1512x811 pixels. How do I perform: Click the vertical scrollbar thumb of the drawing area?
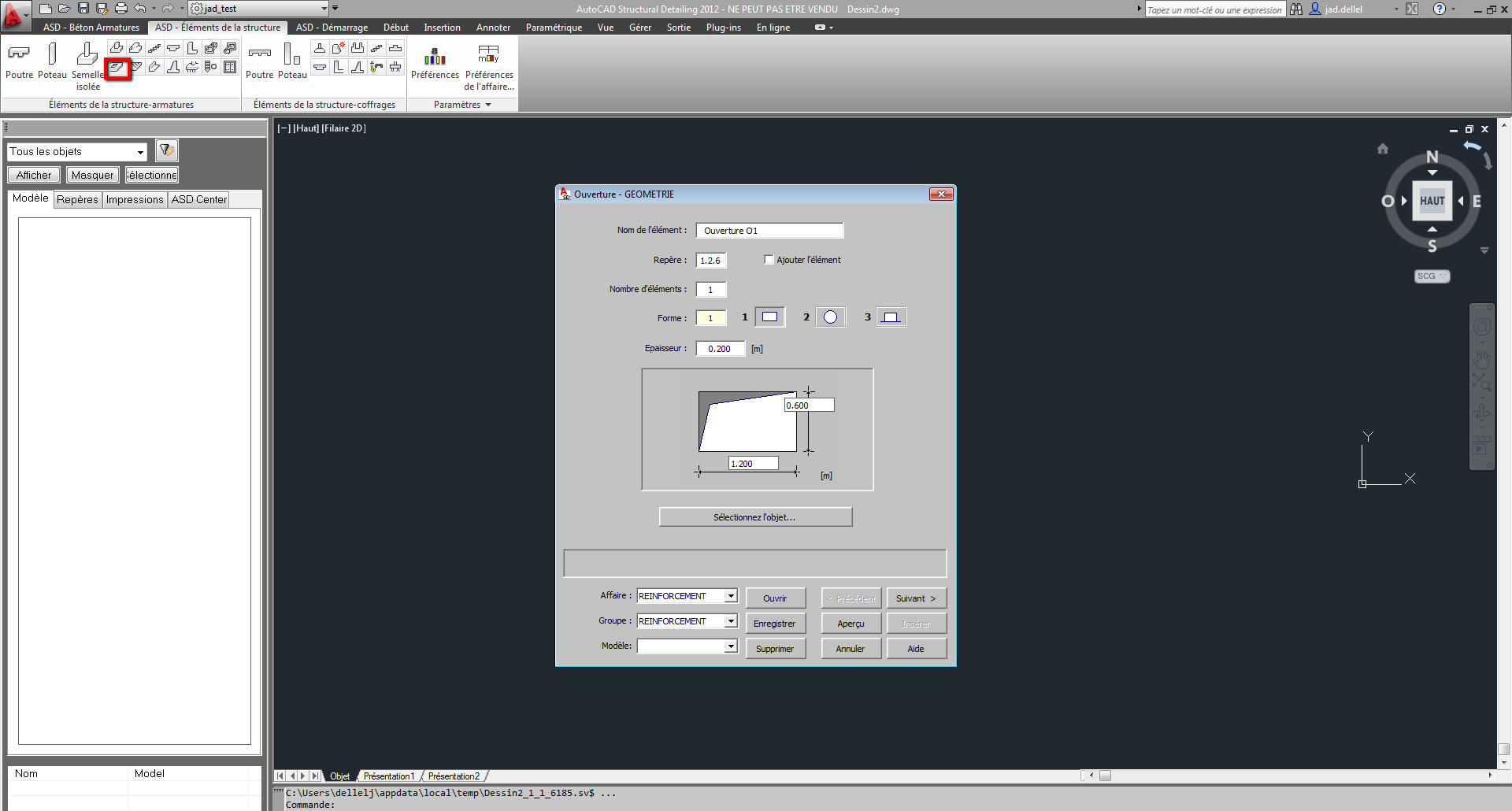click(x=1503, y=749)
